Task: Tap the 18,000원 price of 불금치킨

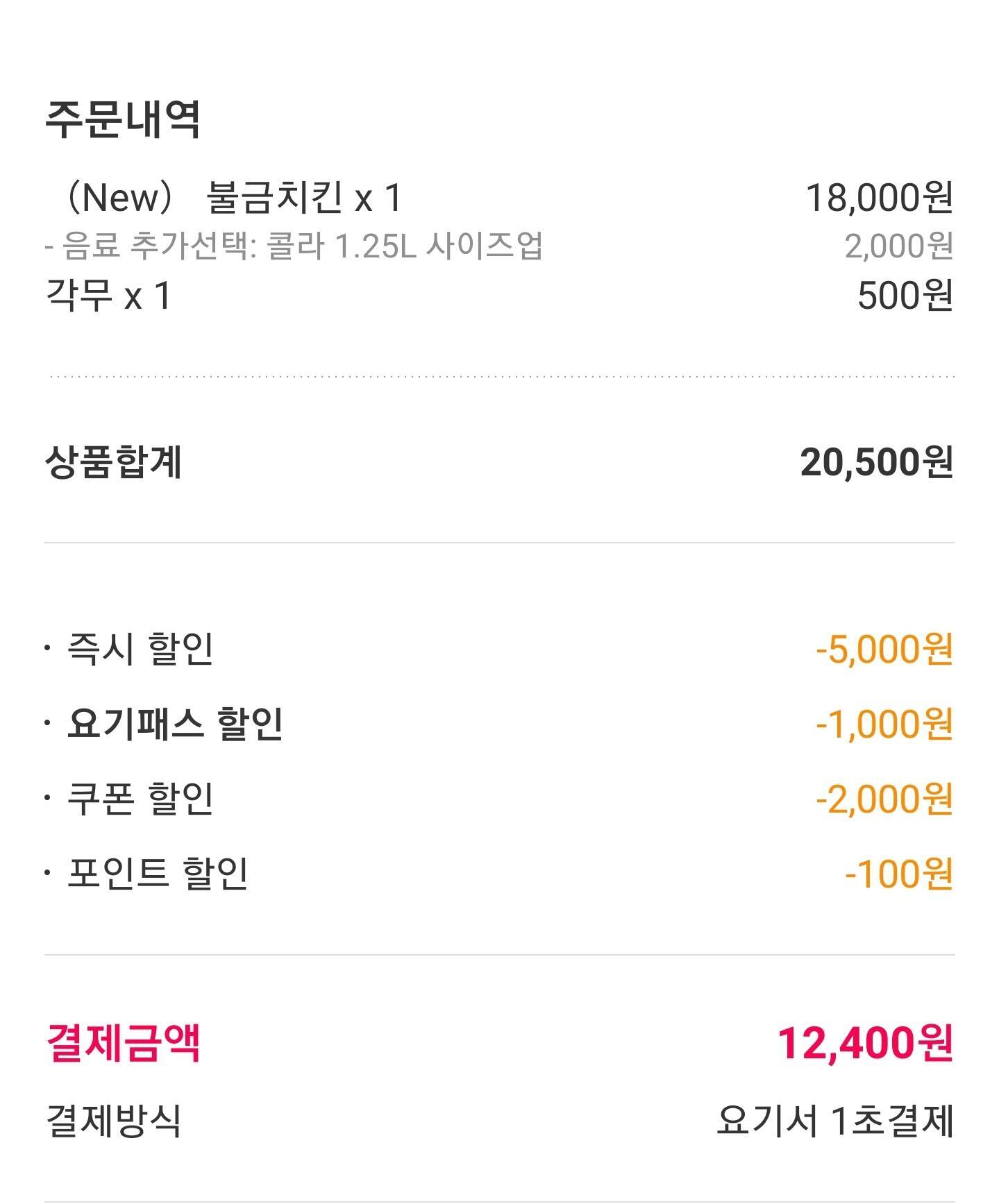Action: (879, 198)
